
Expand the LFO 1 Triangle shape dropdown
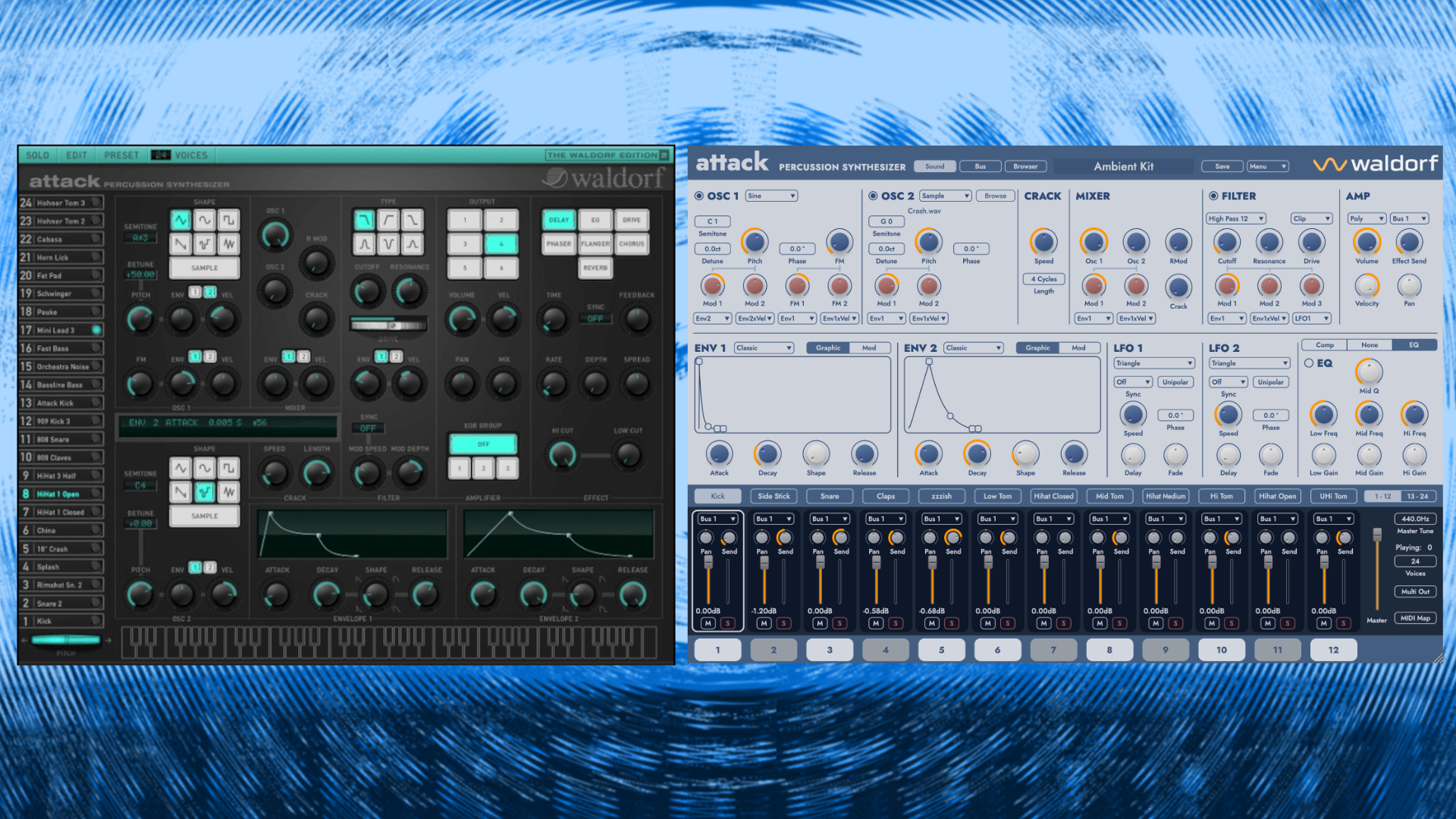pyautogui.click(x=1153, y=363)
